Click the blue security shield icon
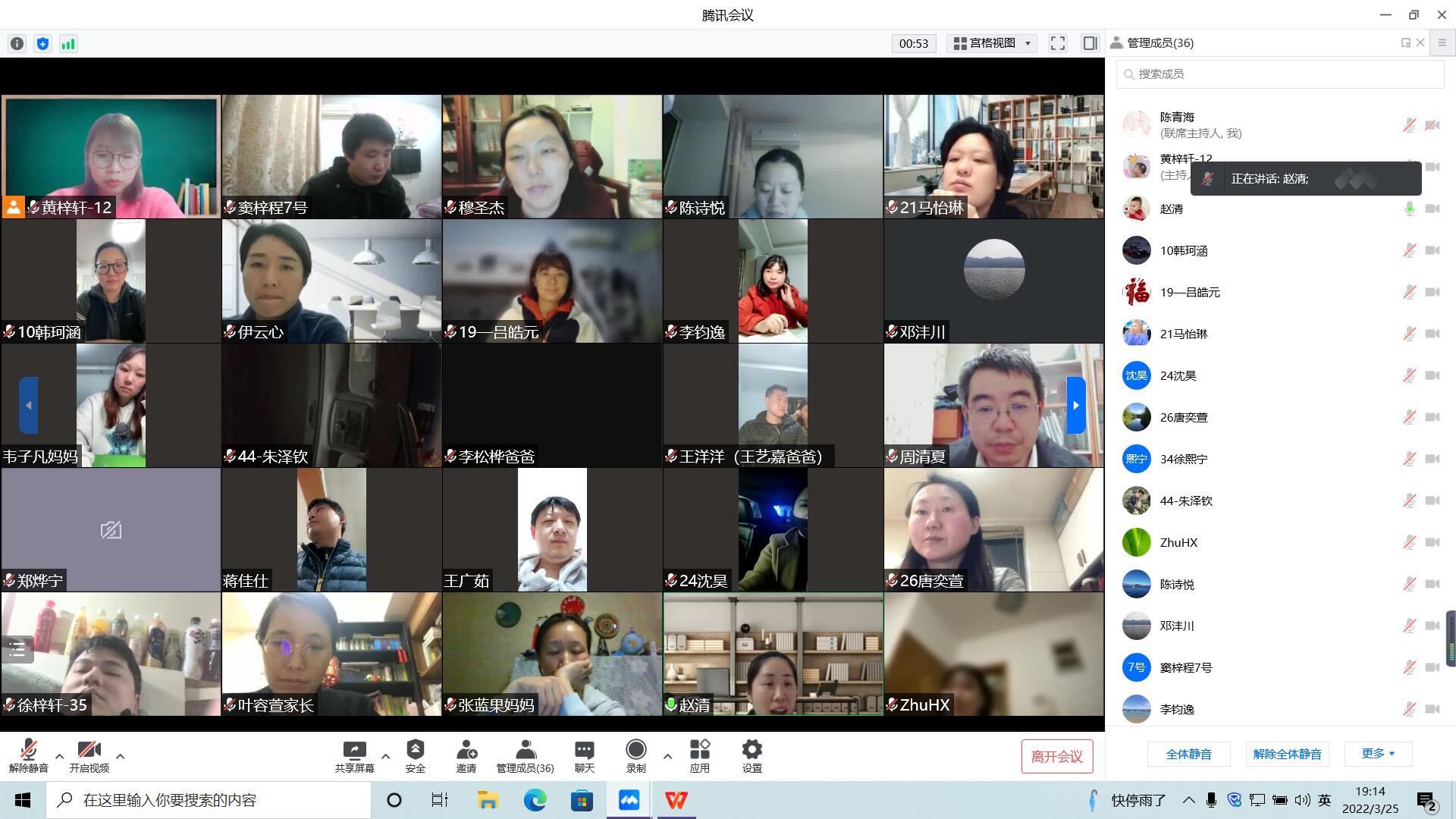 (42, 43)
